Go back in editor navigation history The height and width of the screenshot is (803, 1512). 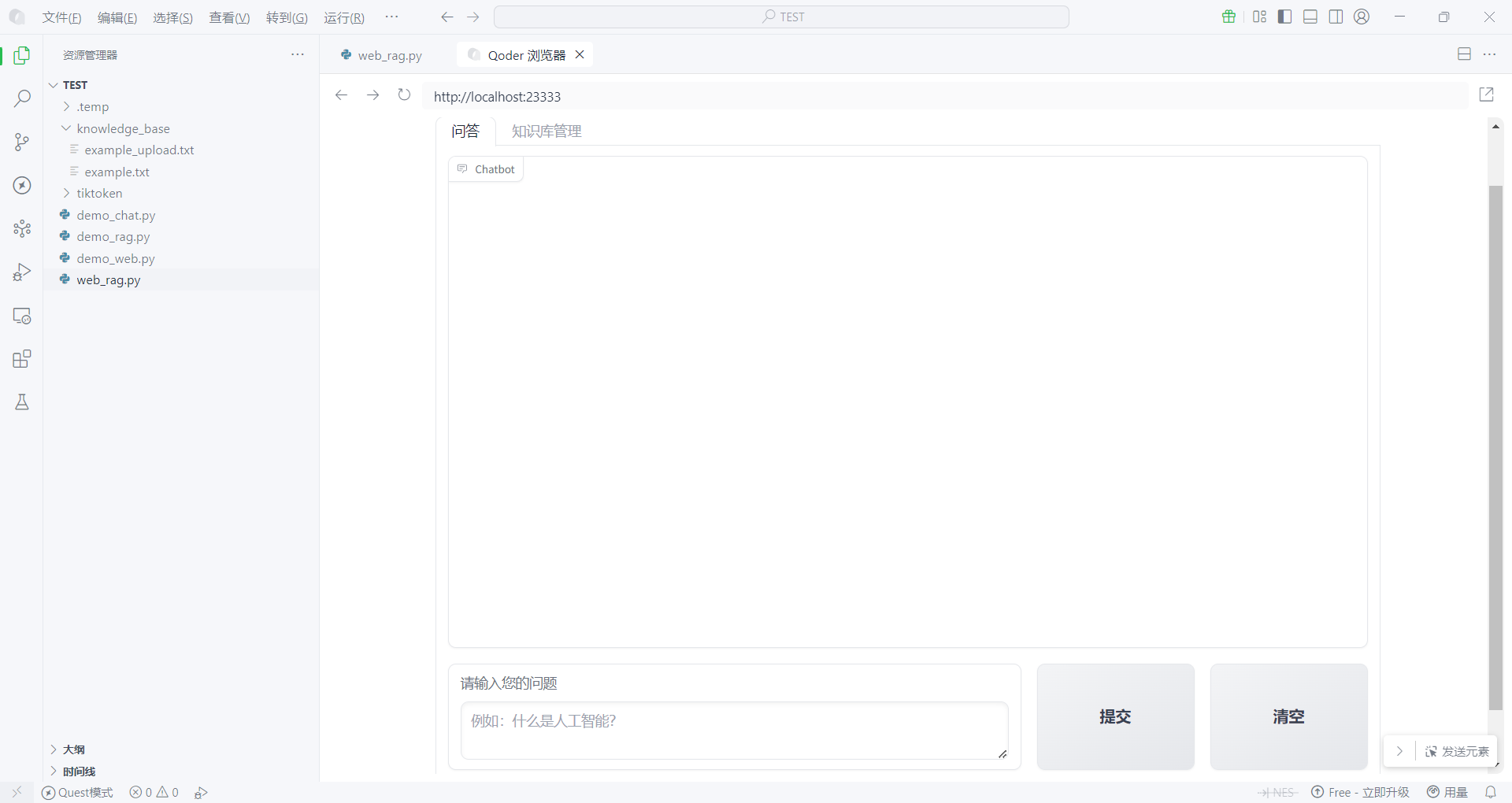(447, 17)
